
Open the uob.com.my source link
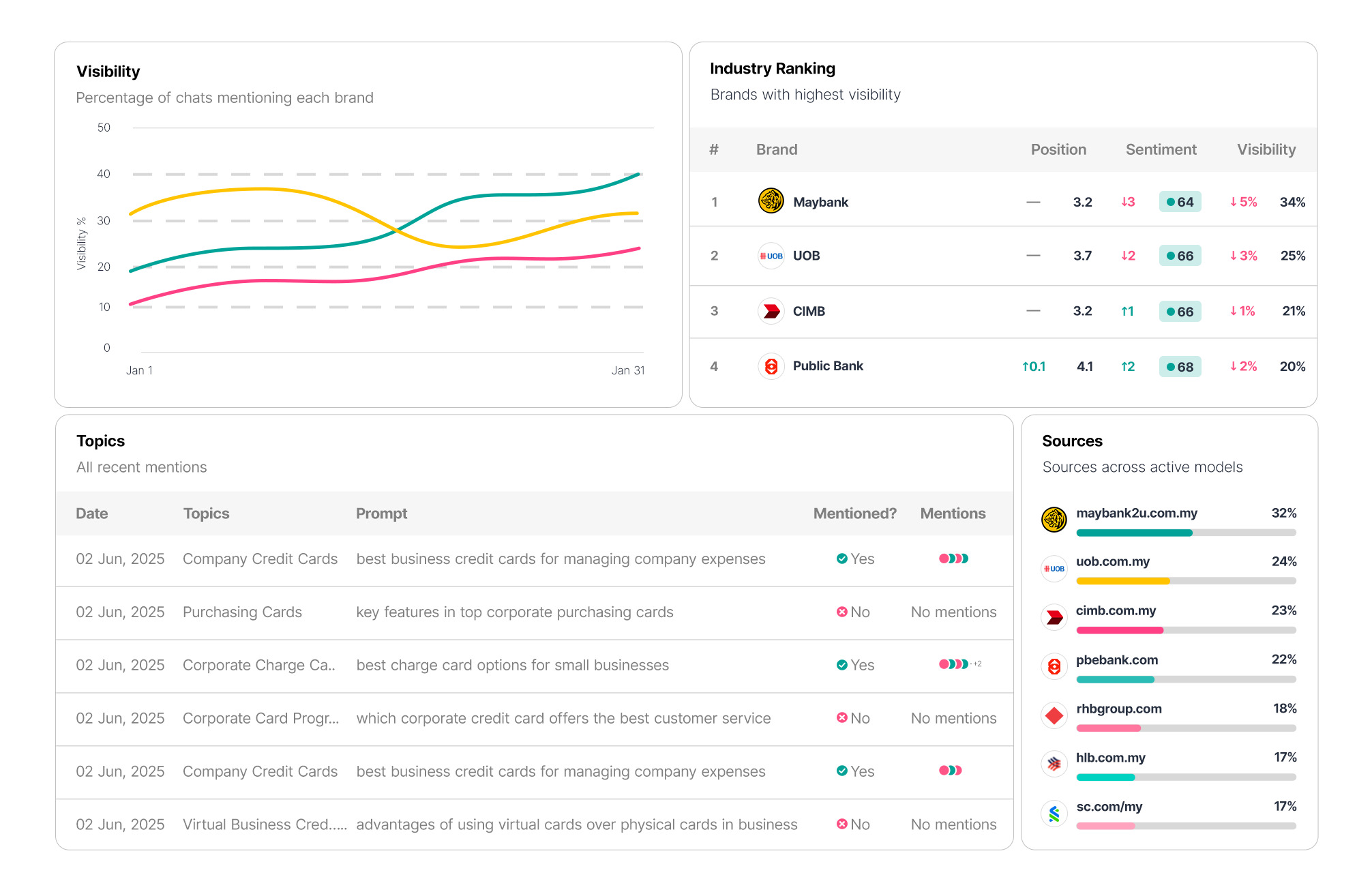(x=1112, y=561)
